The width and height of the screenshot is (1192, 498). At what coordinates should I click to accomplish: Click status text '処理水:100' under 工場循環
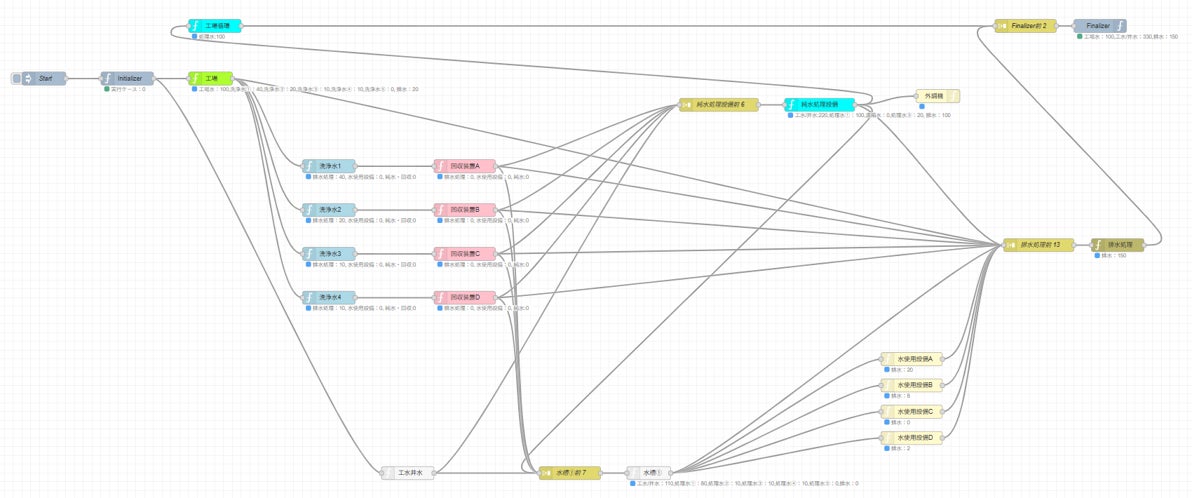212,36
